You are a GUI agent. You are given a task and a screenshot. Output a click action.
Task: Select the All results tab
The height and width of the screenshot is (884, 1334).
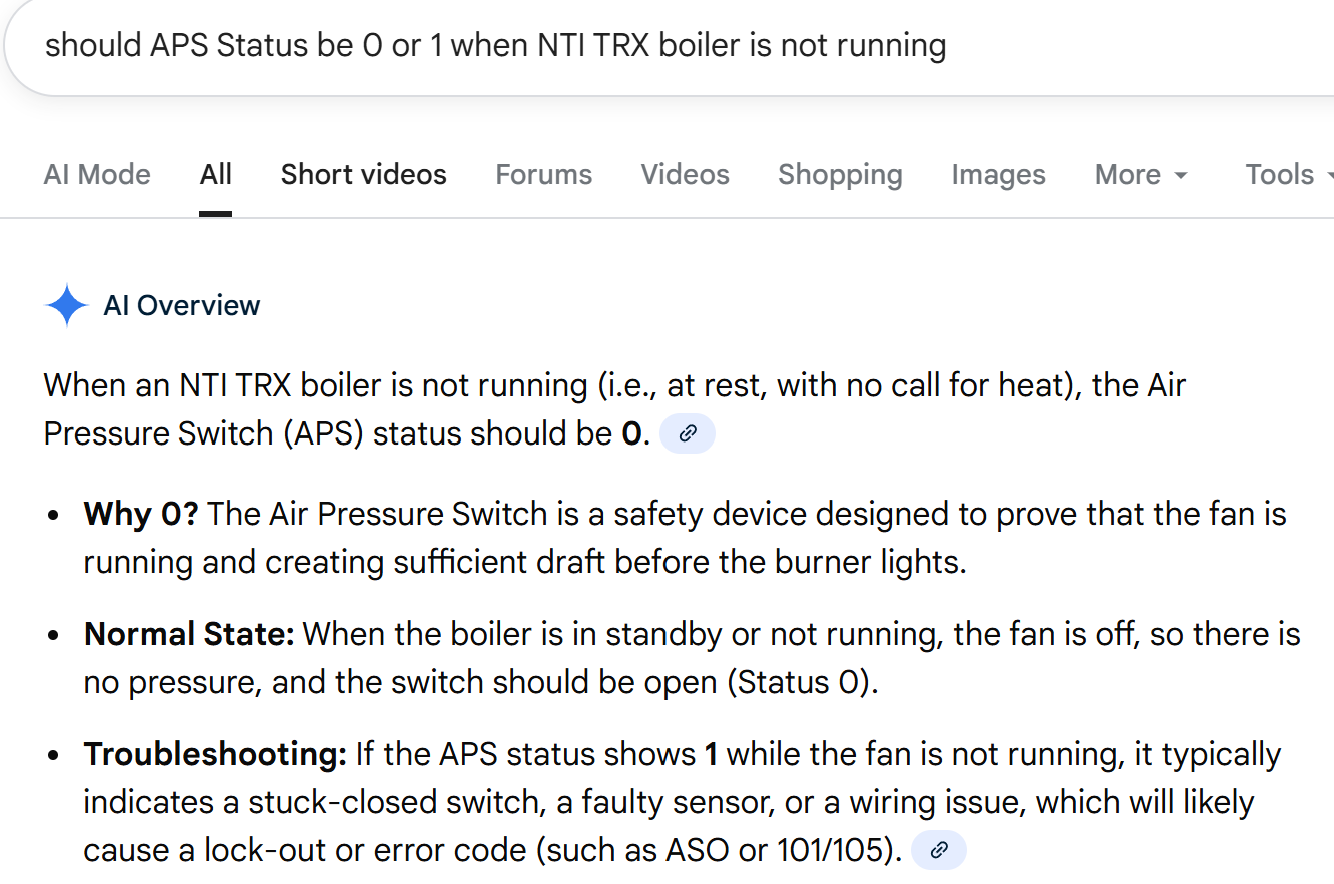(x=215, y=174)
